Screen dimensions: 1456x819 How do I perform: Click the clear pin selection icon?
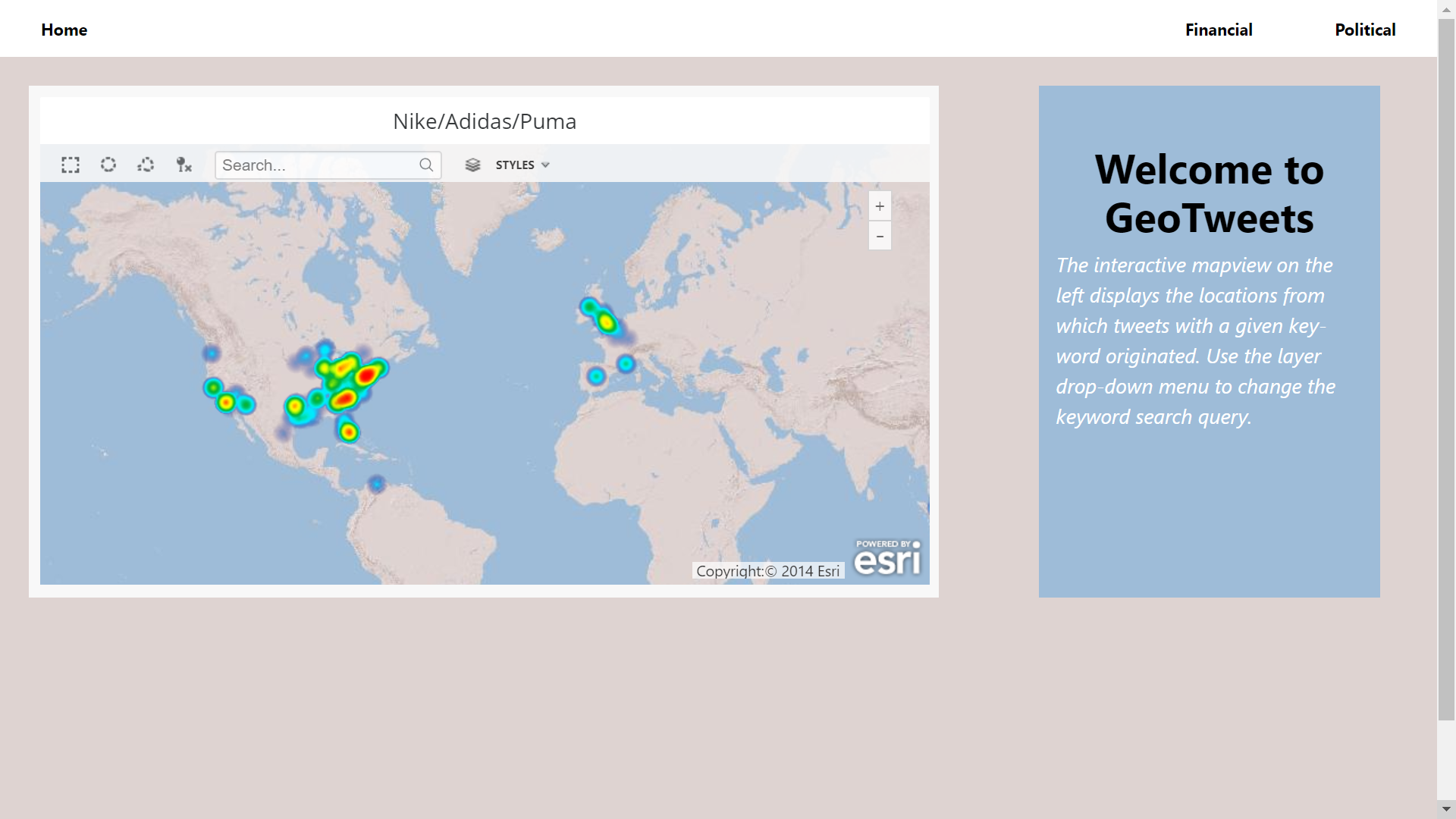184,165
